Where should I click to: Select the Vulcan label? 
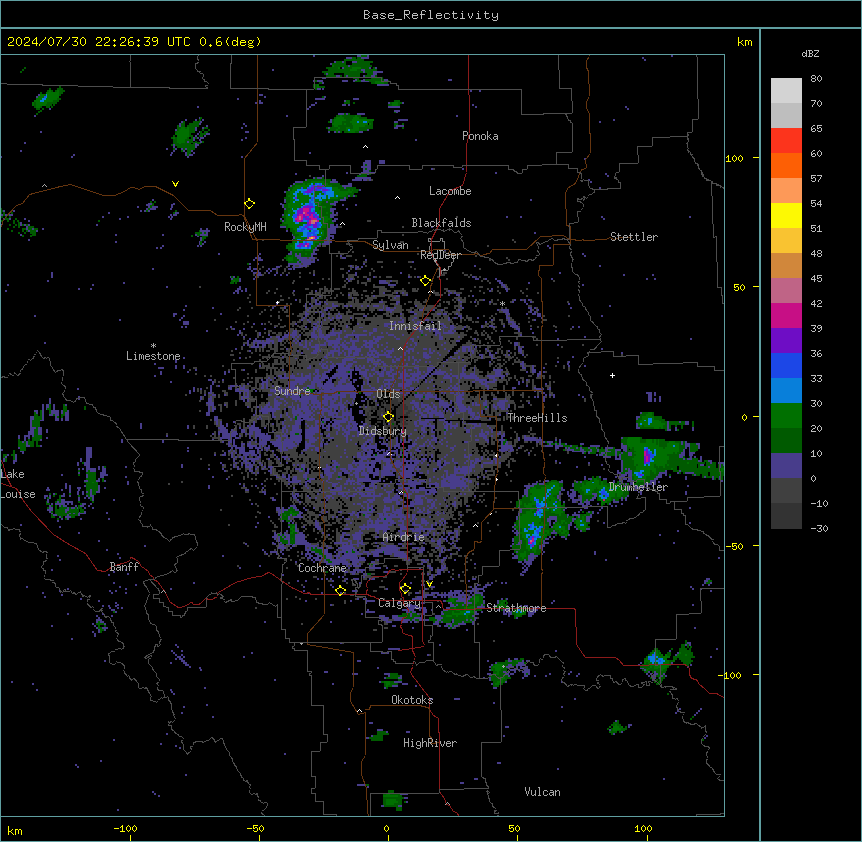pyautogui.click(x=543, y=792)
